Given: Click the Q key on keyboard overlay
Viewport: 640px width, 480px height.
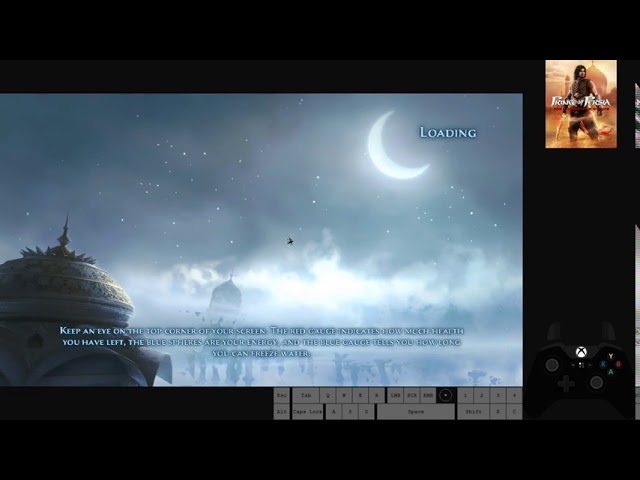Looking at the screenshot, I should click(328, 395).
